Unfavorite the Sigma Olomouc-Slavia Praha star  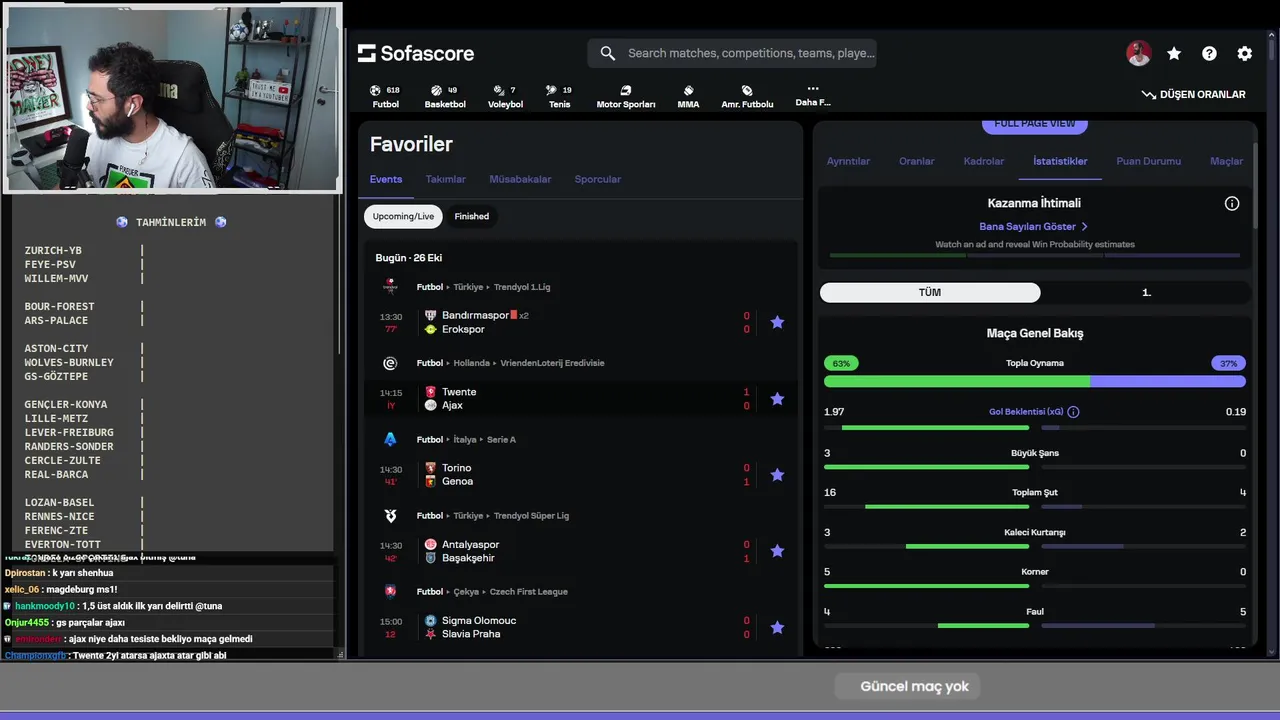(777, 627)
